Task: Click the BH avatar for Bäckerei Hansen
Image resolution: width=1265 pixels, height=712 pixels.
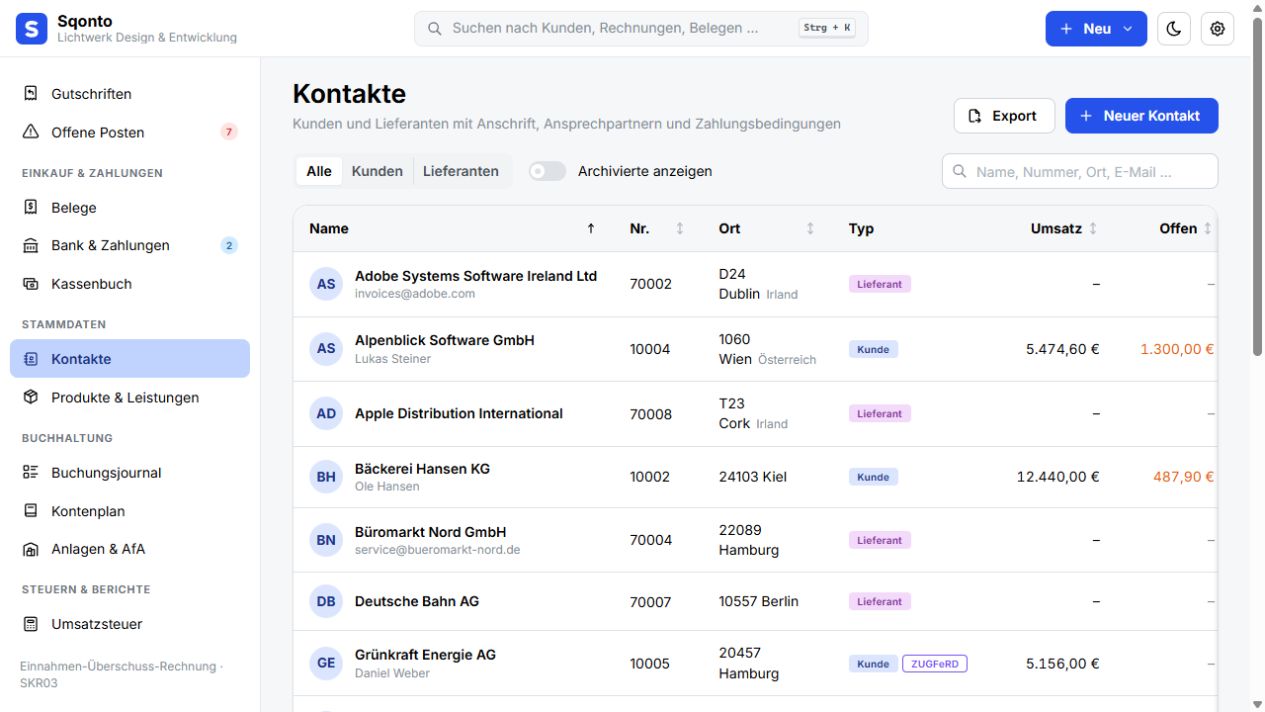Action: [x=326, y=477]
